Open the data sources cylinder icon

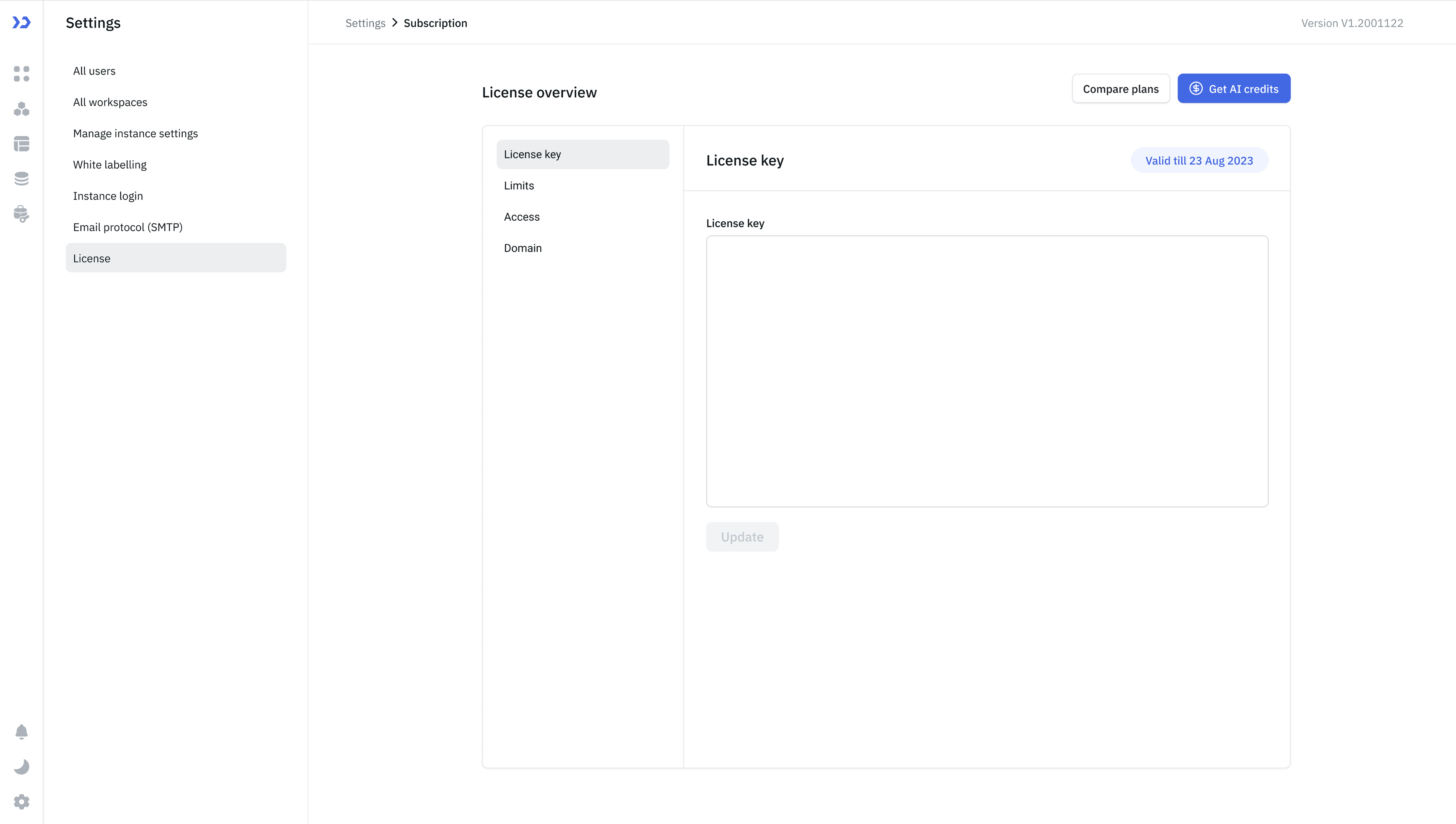coord(22,179)
